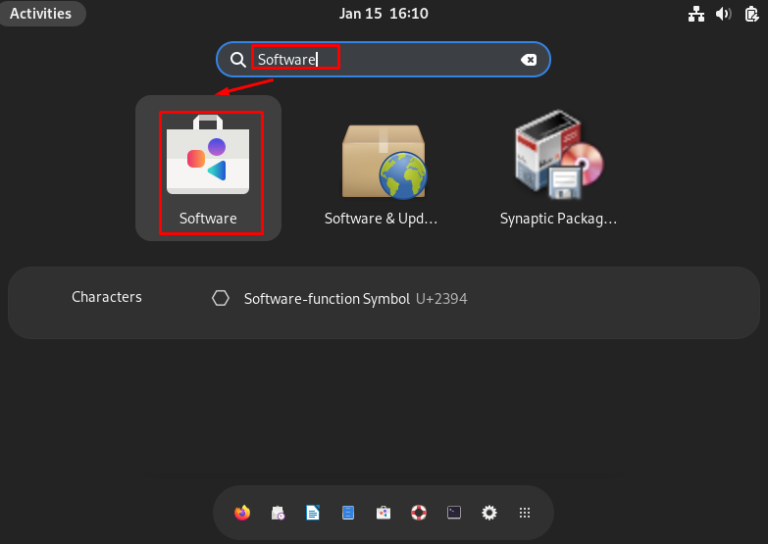Open Help lifebuoy icon in dock
Image resolution: width=768 pixels, height=544 pixels.
[x=419, y=513]
